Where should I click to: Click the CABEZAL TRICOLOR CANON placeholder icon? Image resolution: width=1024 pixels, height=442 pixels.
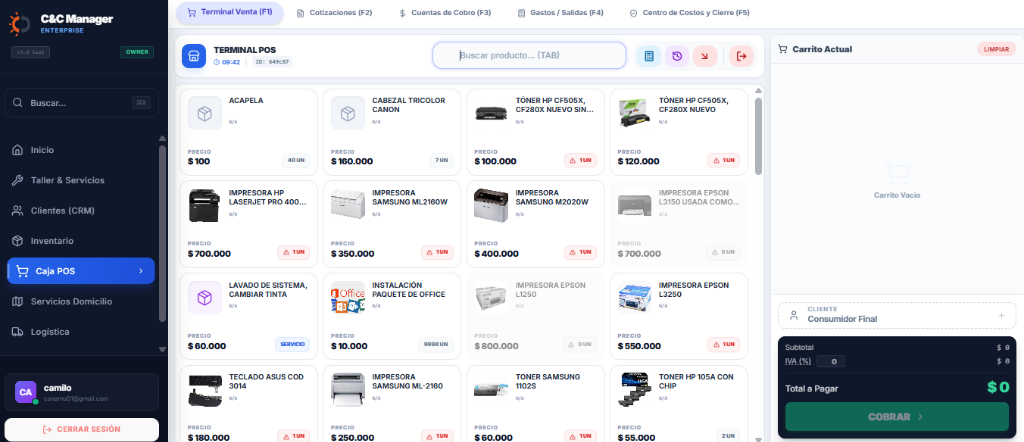tap(348, 114)
